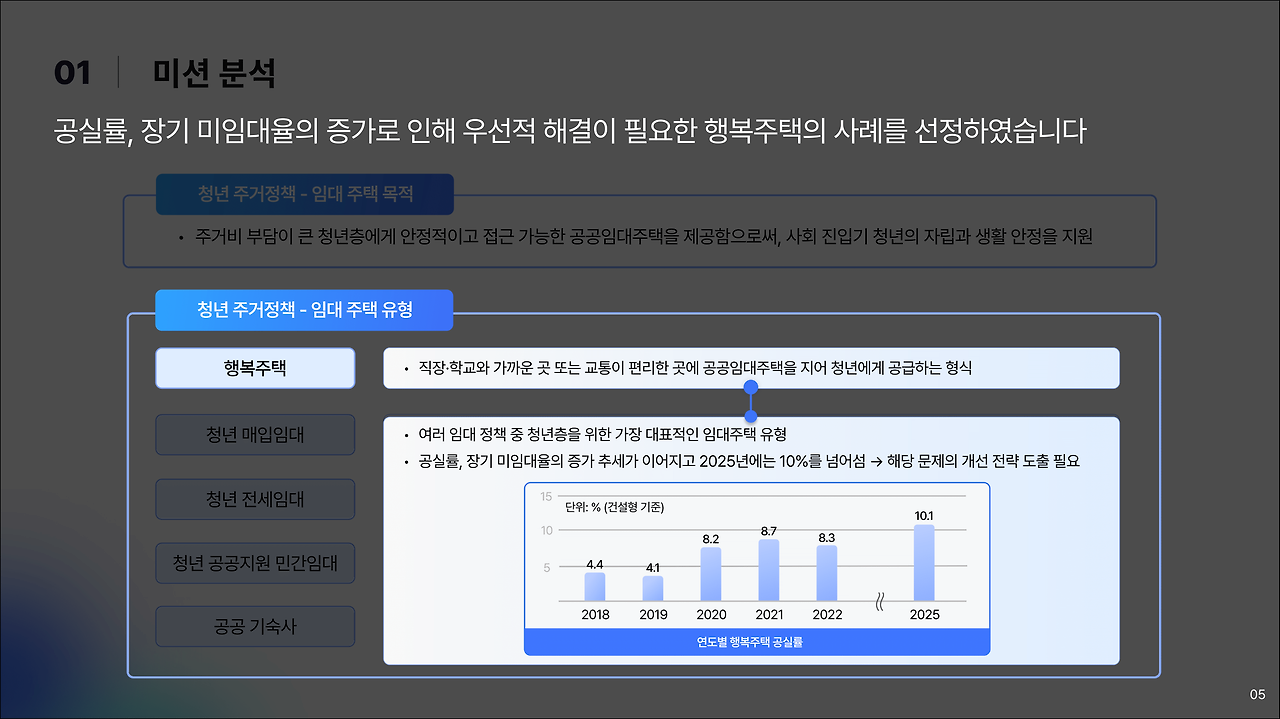Viewport: 1280px width, 719px height.
Task: Select the 청년 공공지원 민간임대 button
Action: click(255, 563)
